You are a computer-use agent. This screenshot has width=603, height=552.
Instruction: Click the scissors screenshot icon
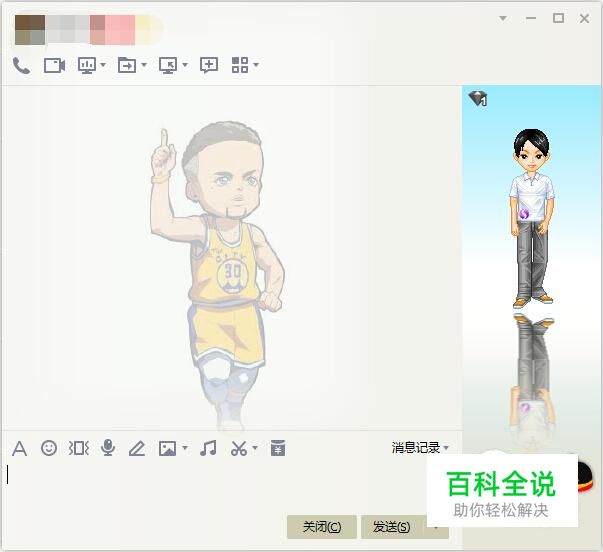point(239,448)
